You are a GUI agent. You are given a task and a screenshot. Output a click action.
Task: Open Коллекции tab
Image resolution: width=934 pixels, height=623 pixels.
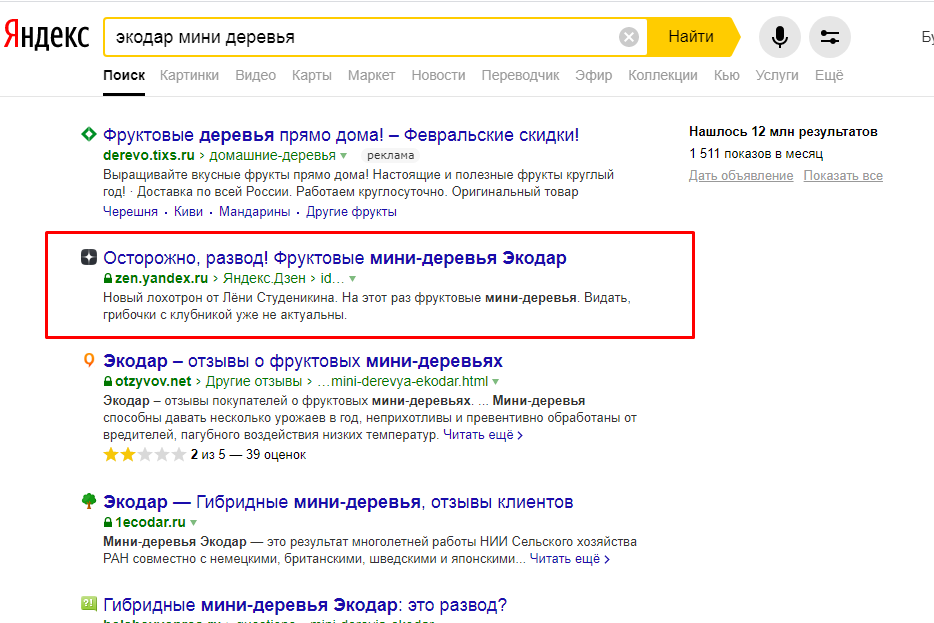(x=663, y=76)
